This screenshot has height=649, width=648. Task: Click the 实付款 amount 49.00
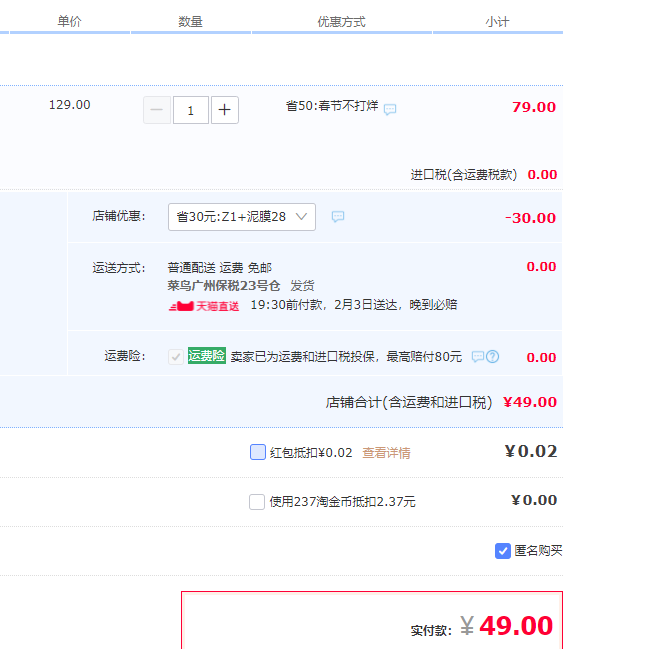(516, 625)
